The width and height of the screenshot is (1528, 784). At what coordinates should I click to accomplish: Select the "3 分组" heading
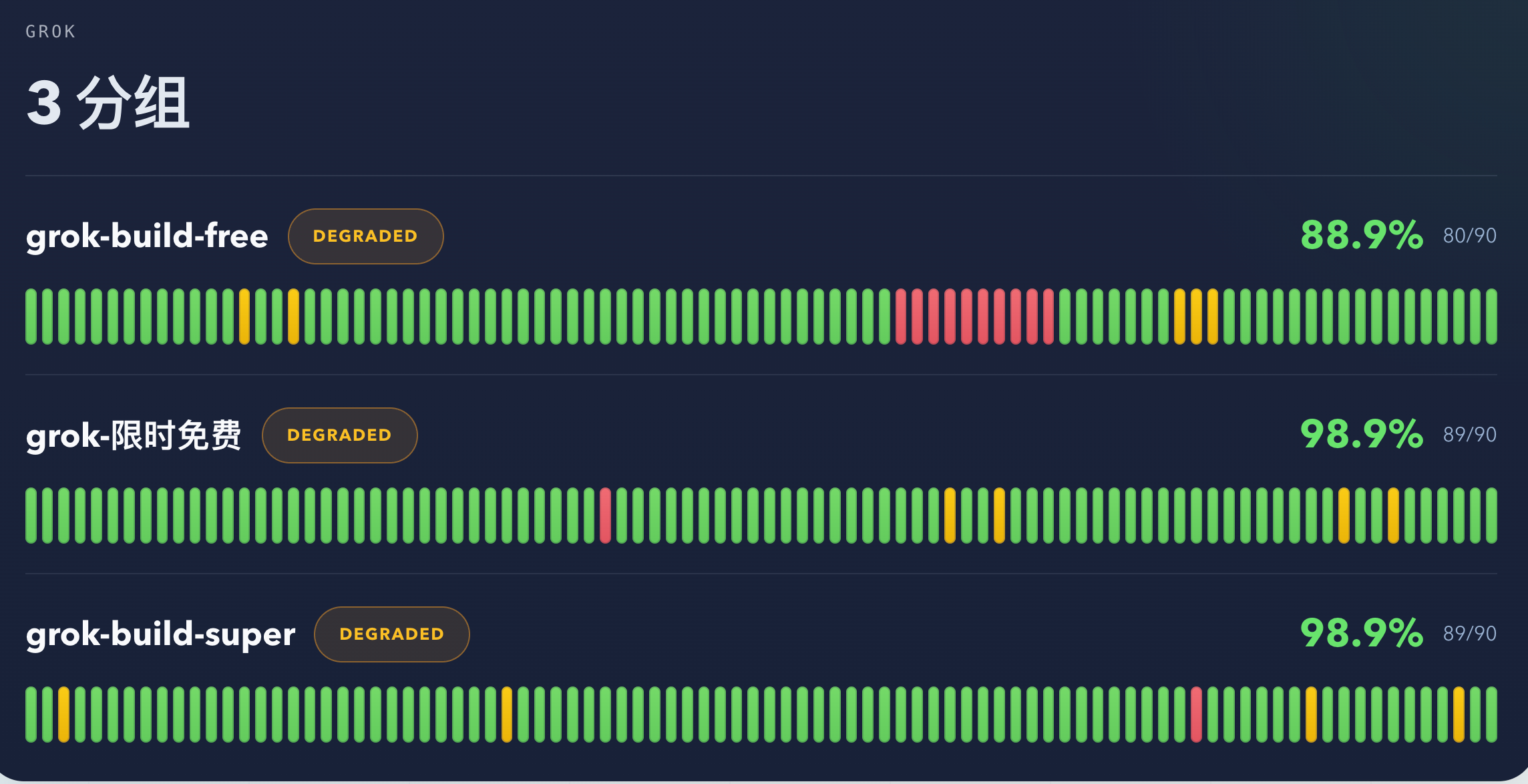coord(108,103)
